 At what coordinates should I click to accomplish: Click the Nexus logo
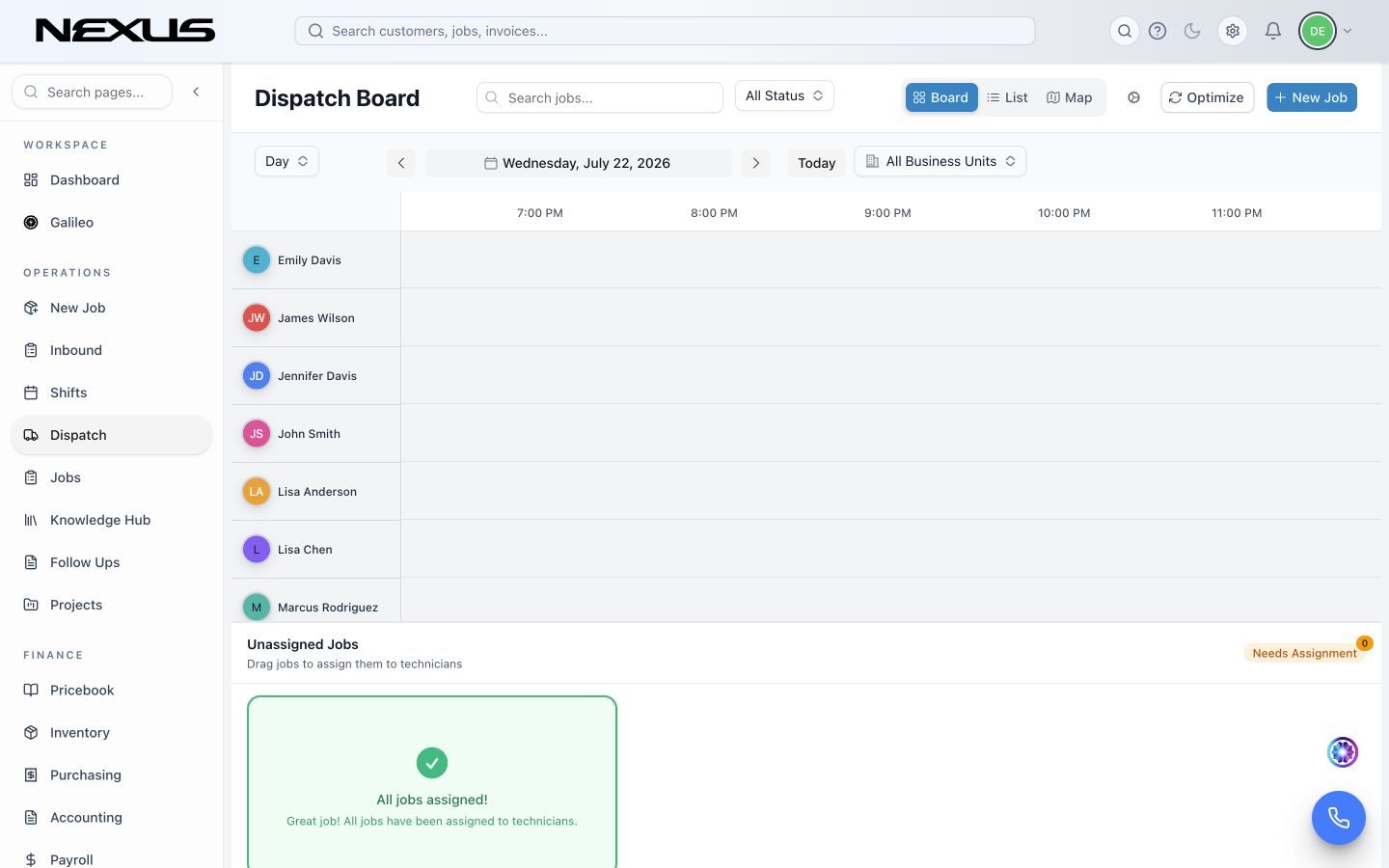tap(125, 31)
